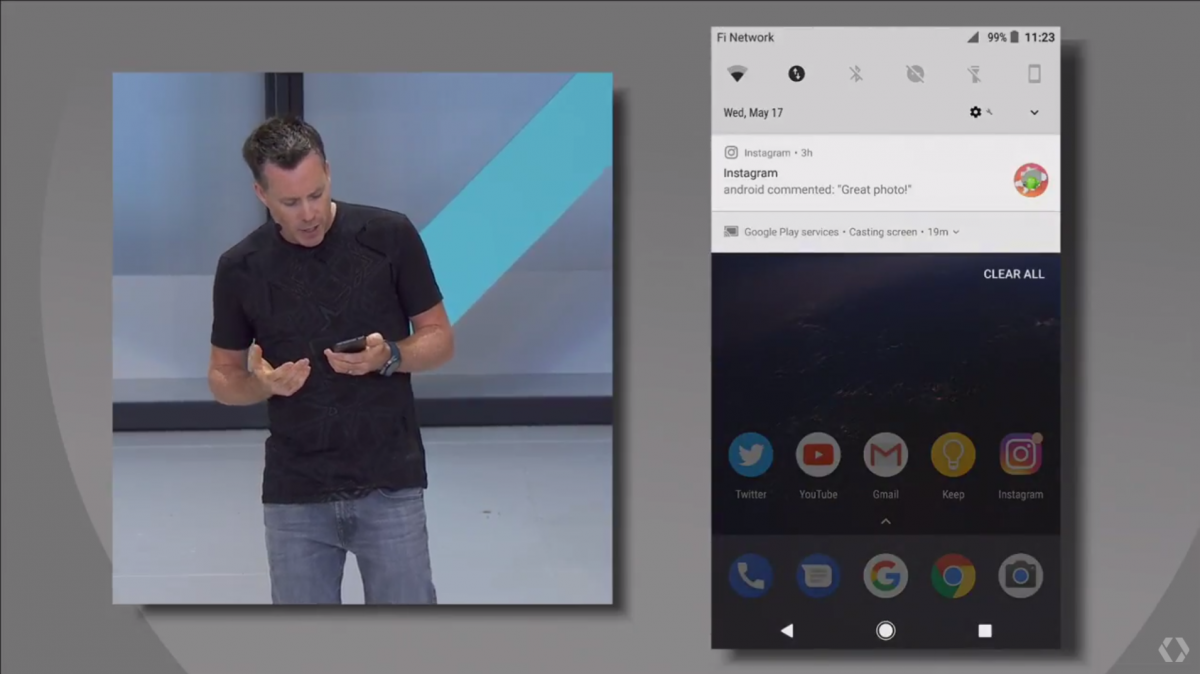Screen dimensions: 1200x674
Task: Launch Instagram from the home screen
Action: [x=1021, y=455]
